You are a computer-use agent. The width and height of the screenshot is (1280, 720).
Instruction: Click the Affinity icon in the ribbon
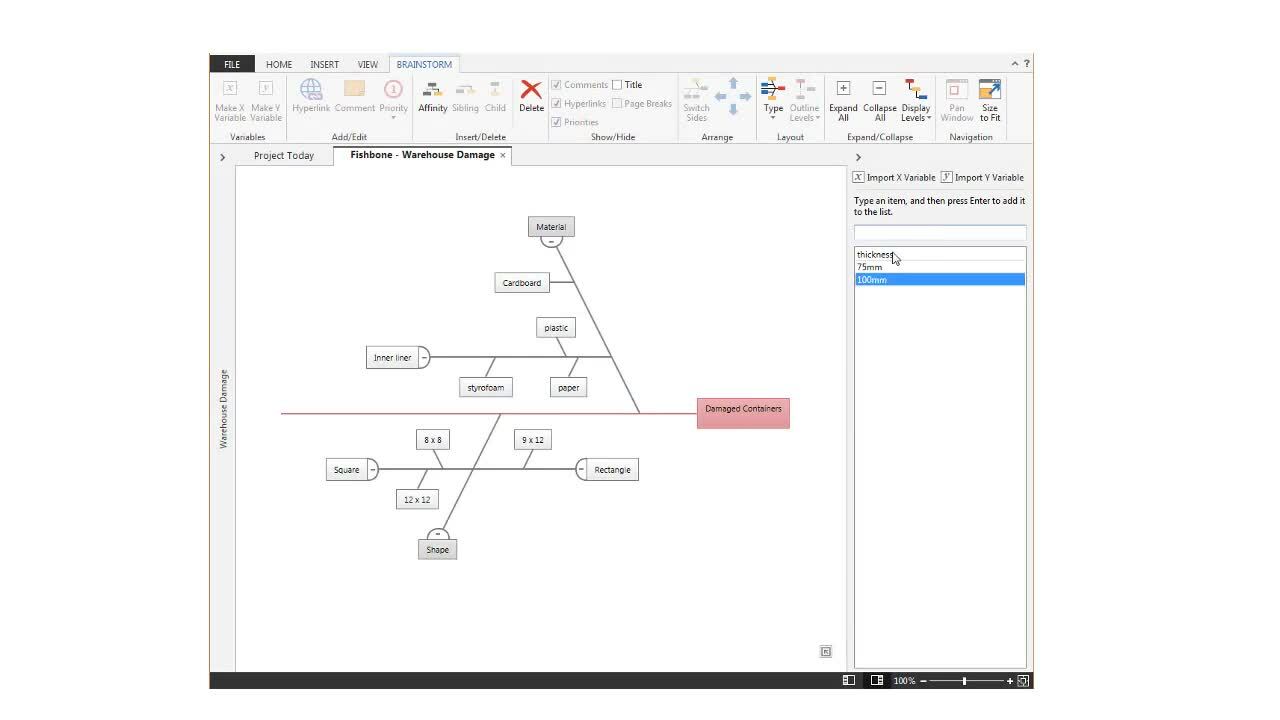click(x=432, y=91)
